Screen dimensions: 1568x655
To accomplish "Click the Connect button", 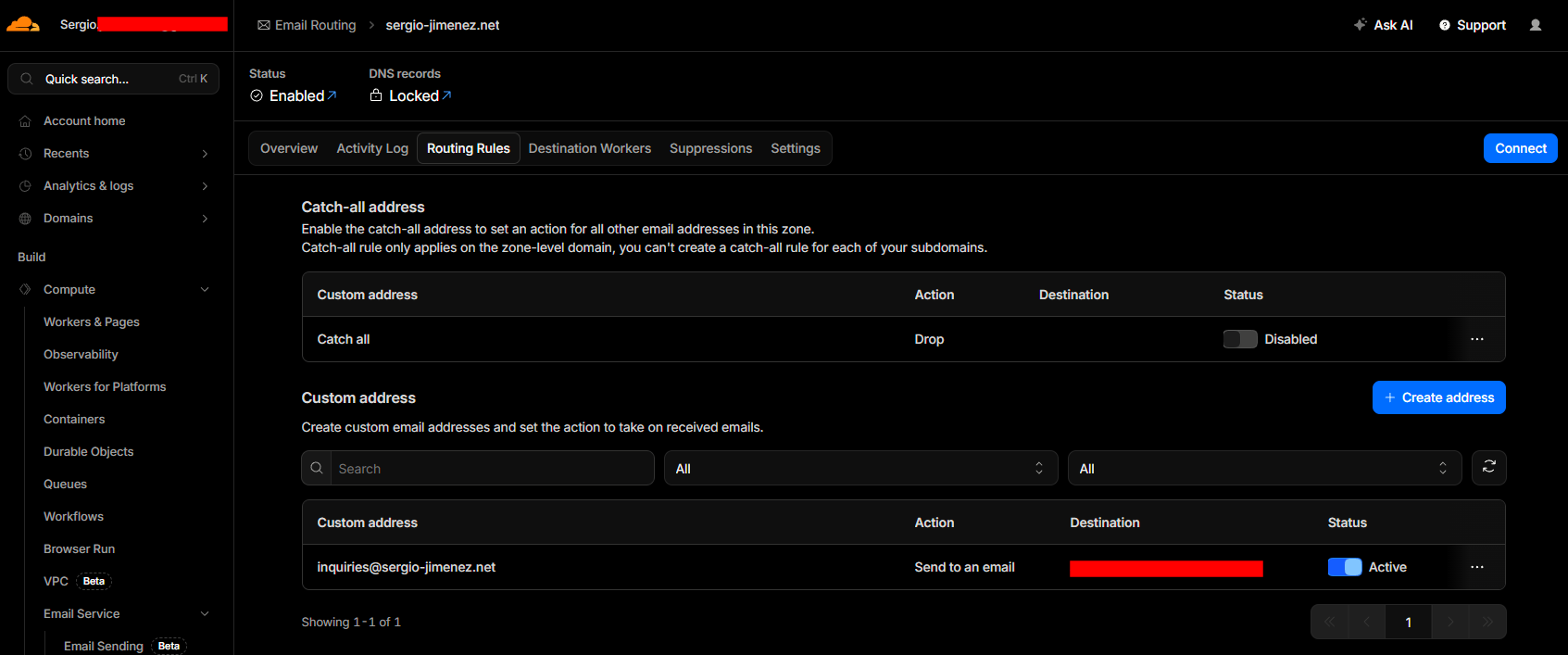I will point(1520,148).
